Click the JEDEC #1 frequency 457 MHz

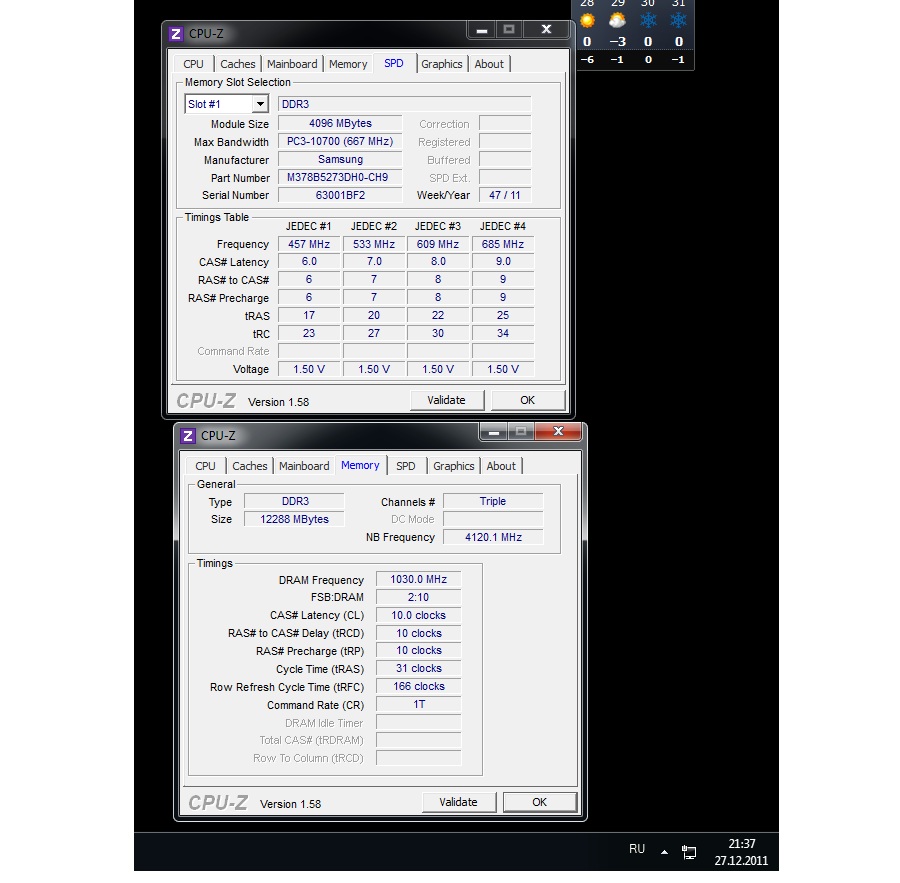point(309,244)
